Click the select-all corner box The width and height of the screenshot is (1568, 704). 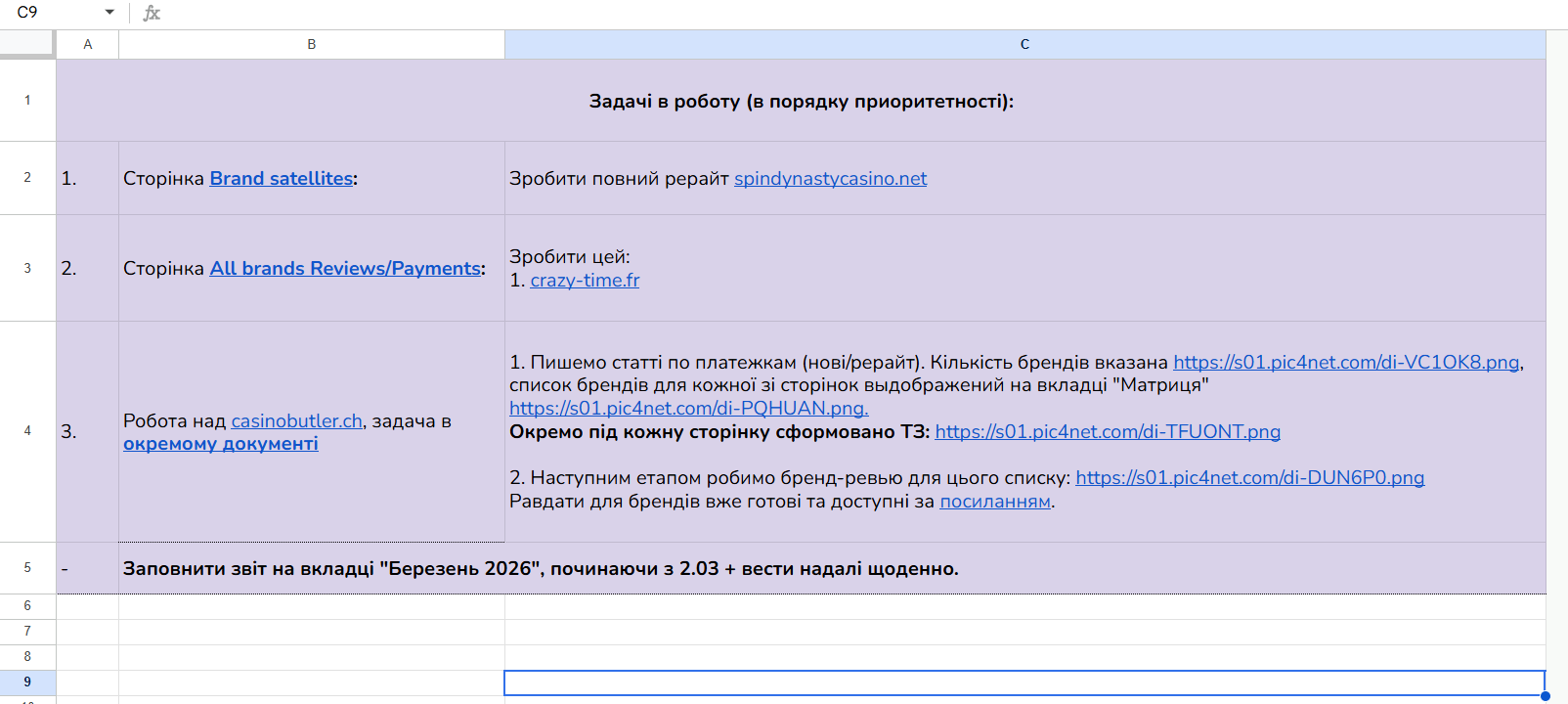click(27, 44)
